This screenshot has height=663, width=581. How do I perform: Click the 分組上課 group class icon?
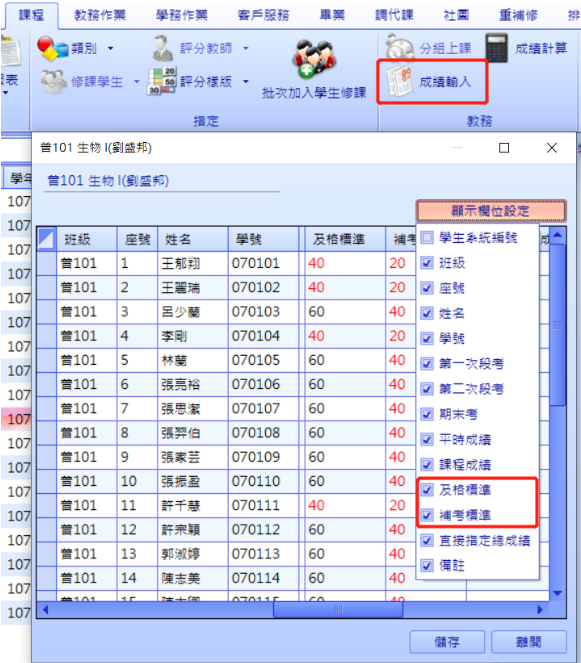tap(400, 48)
